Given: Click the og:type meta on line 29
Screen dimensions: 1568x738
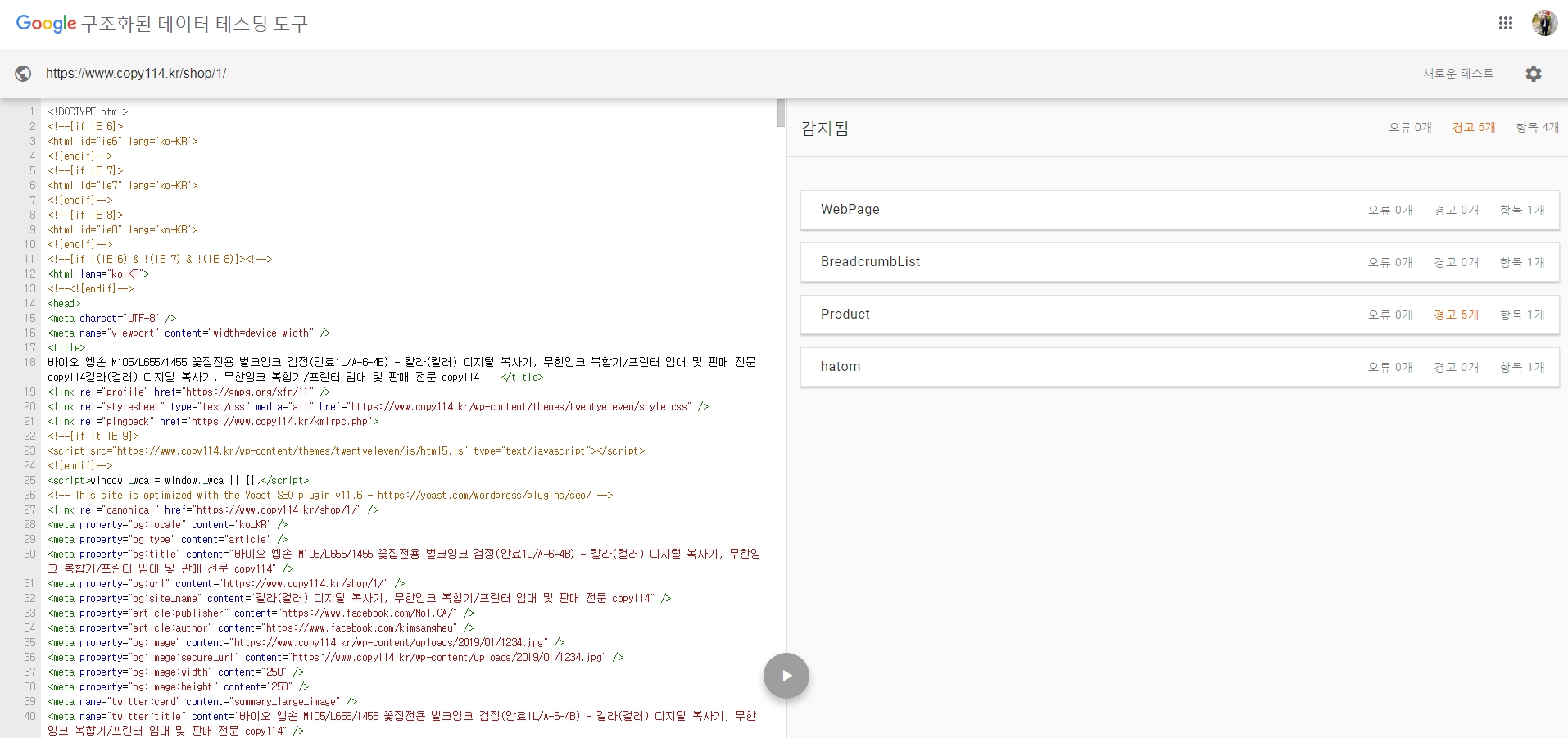Looking at the screenshot, I should (x=167, y=539).
